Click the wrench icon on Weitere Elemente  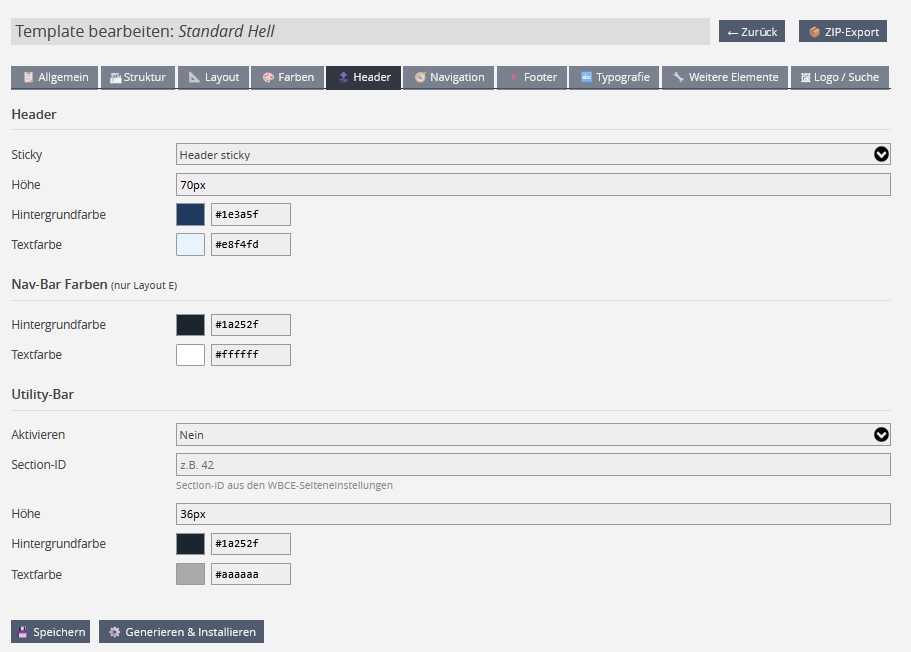pyautogui.click(x=679, y=77)
